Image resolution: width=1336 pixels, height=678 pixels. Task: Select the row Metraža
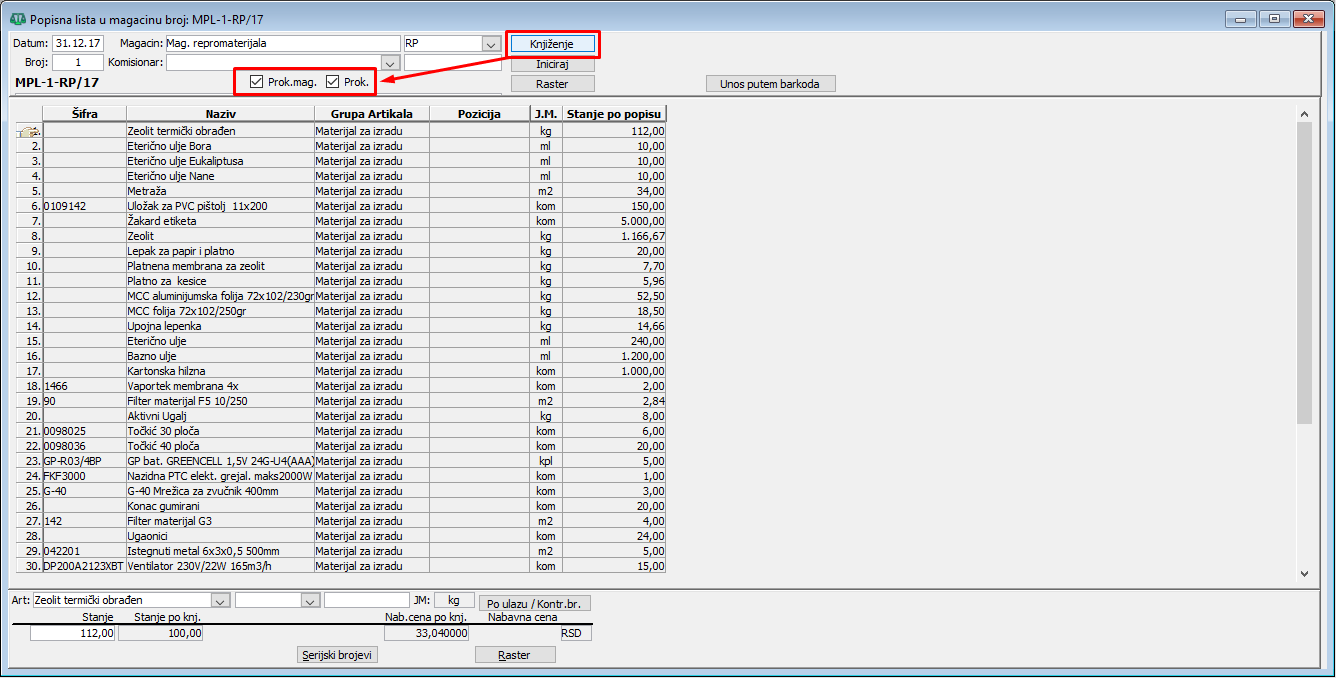point(342,191)
